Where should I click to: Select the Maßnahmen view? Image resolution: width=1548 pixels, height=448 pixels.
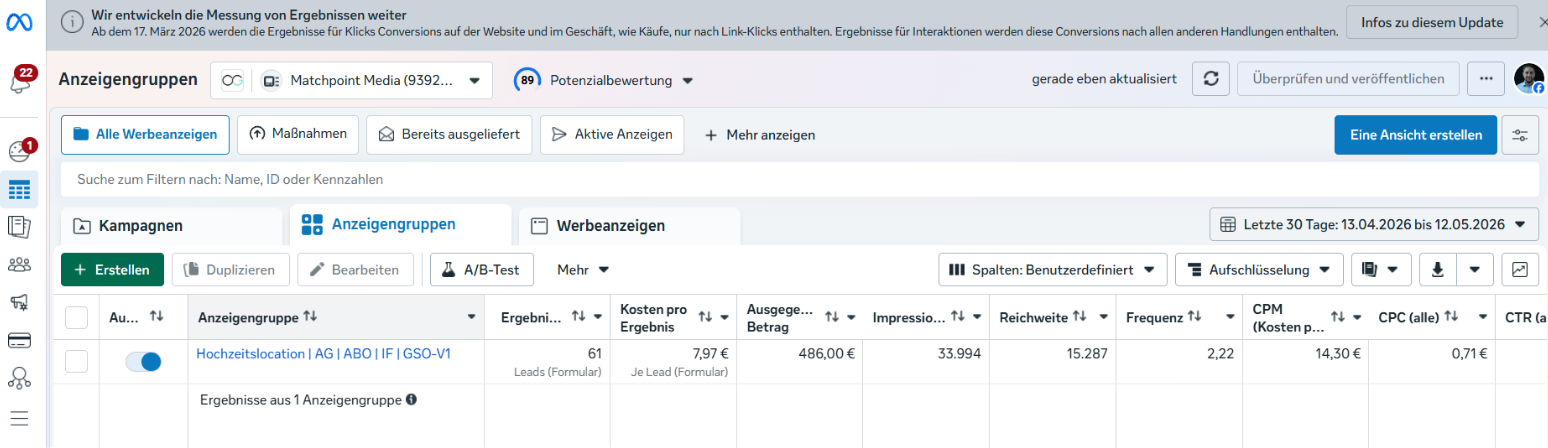coord(298,134)
